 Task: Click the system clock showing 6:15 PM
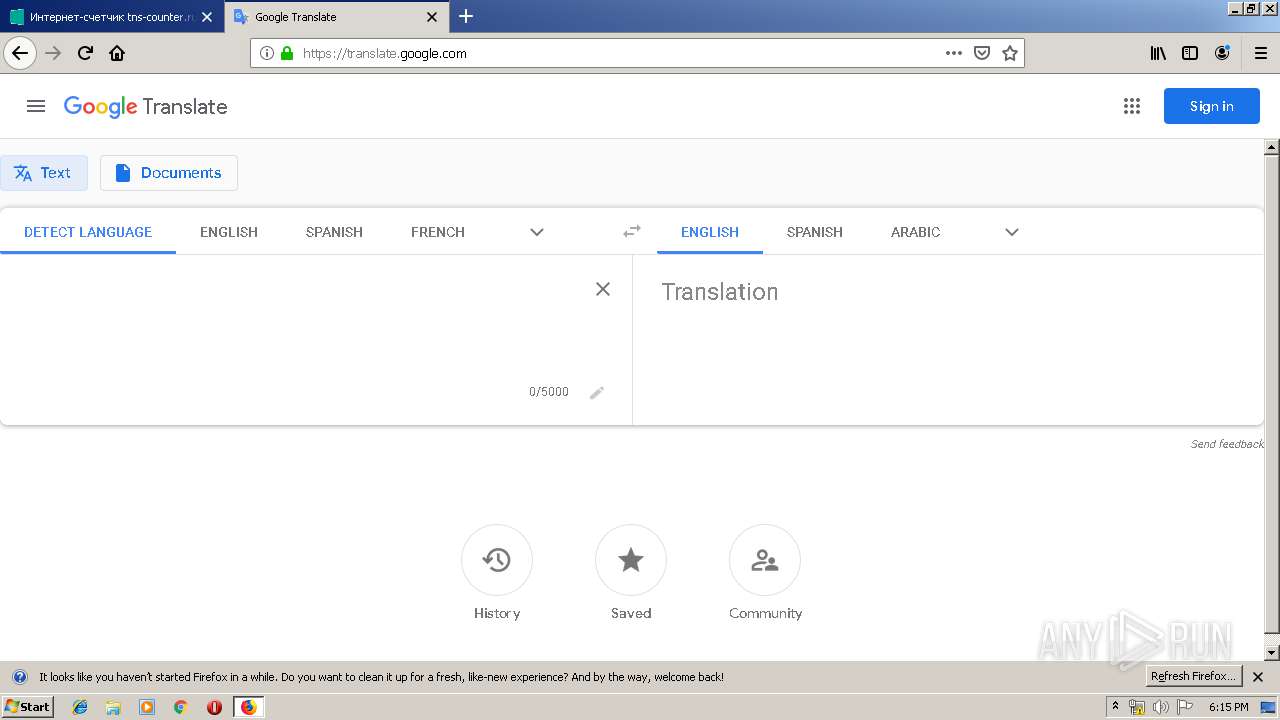coord(1228,707)
